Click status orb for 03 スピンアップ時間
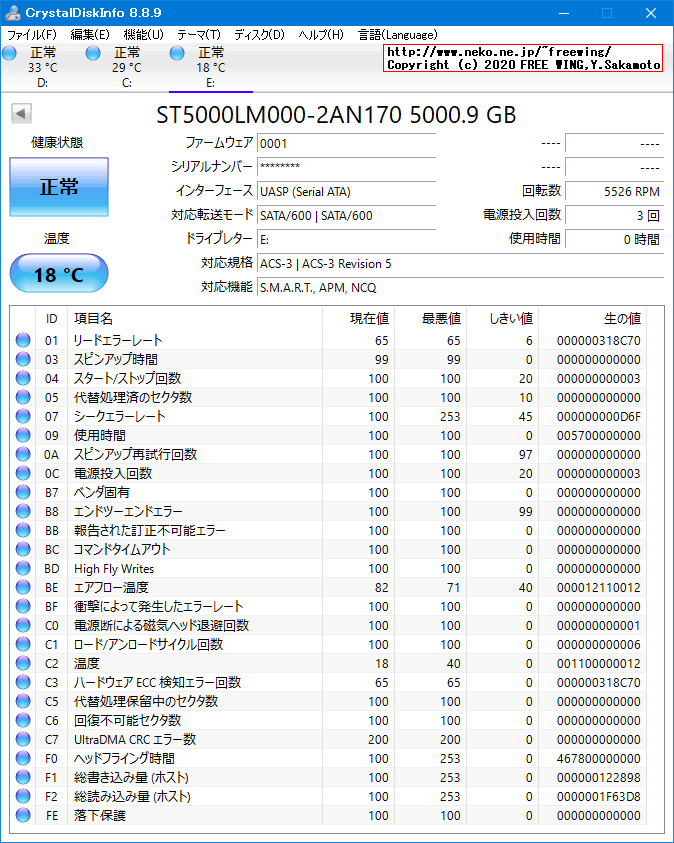The image size is (674, 843). click(x=23, y=359)
